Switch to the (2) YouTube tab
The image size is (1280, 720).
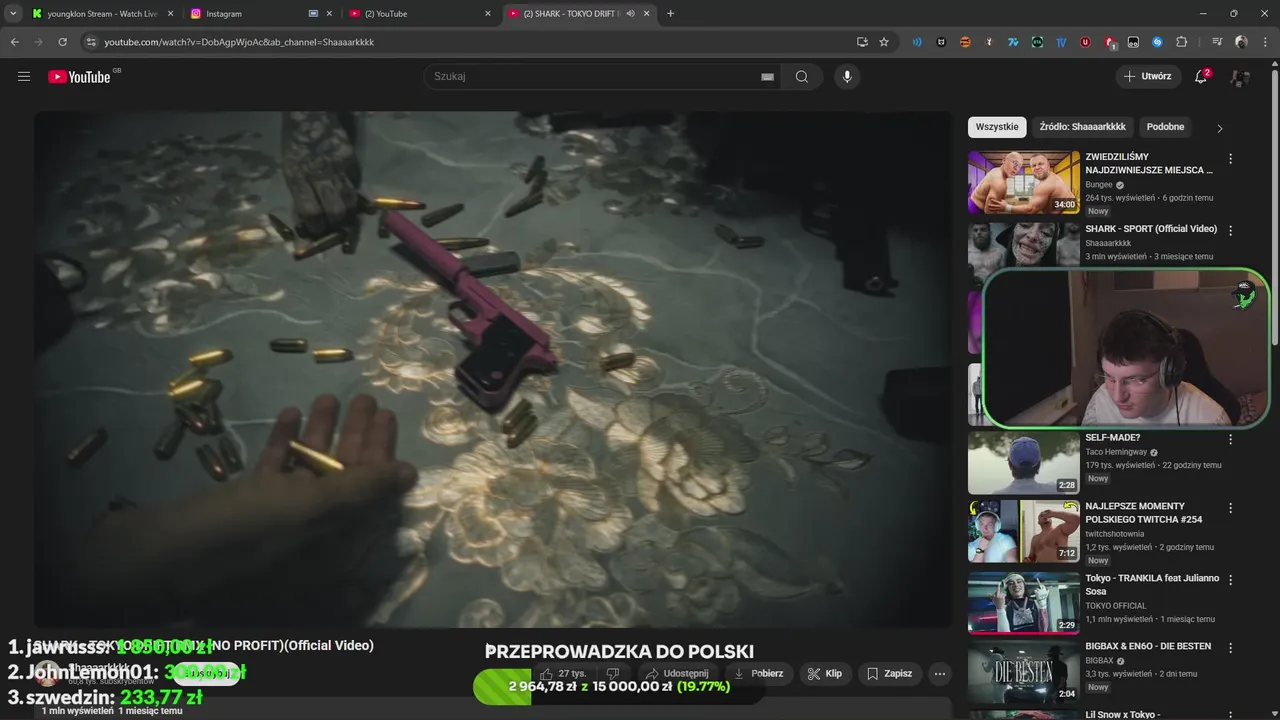420,14
